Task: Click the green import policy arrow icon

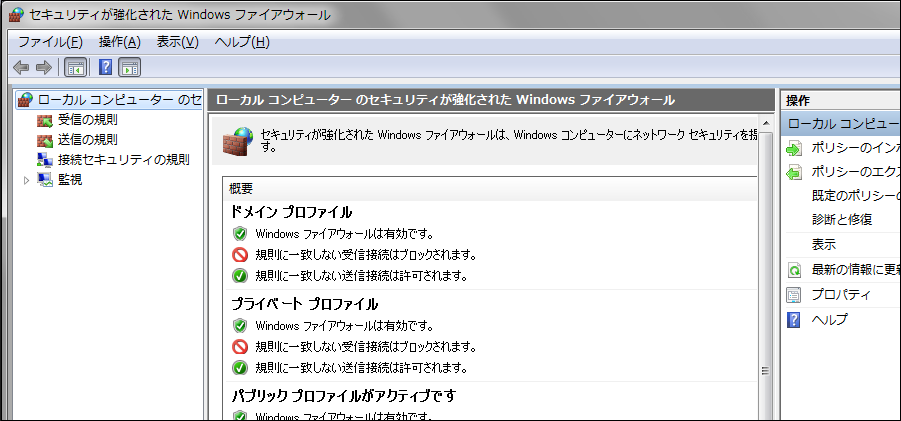Action: click(794, 149)
